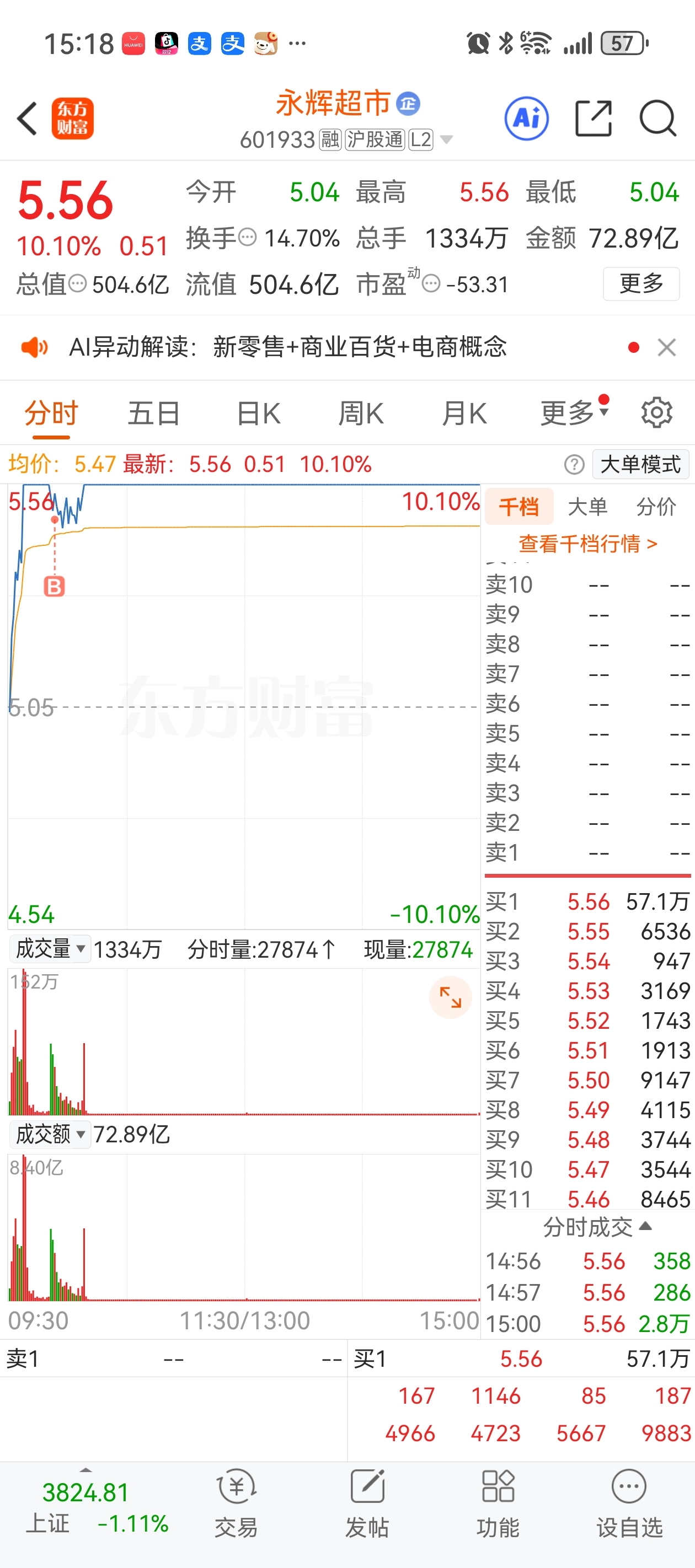Tap the 均价 5.47 label
The width and height of the screenshot is (695, 1568).
coord(62,464)
